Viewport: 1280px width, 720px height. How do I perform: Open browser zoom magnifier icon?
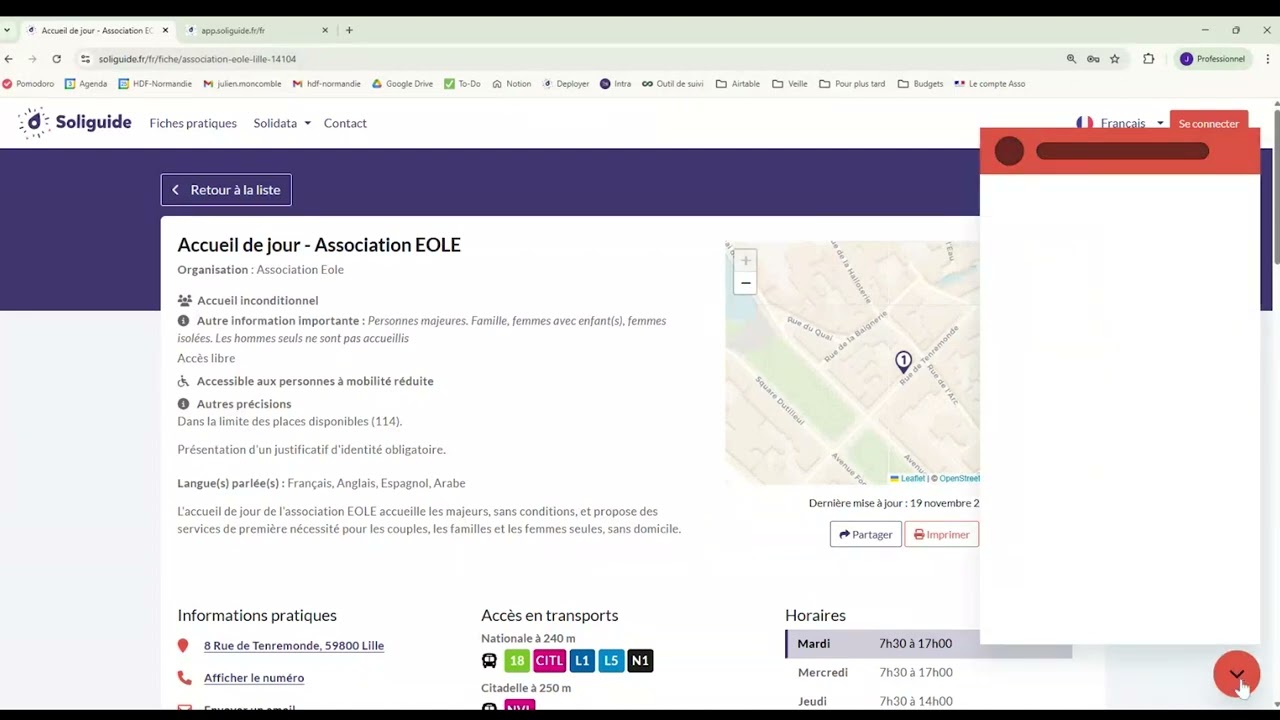click(1071, 59)
